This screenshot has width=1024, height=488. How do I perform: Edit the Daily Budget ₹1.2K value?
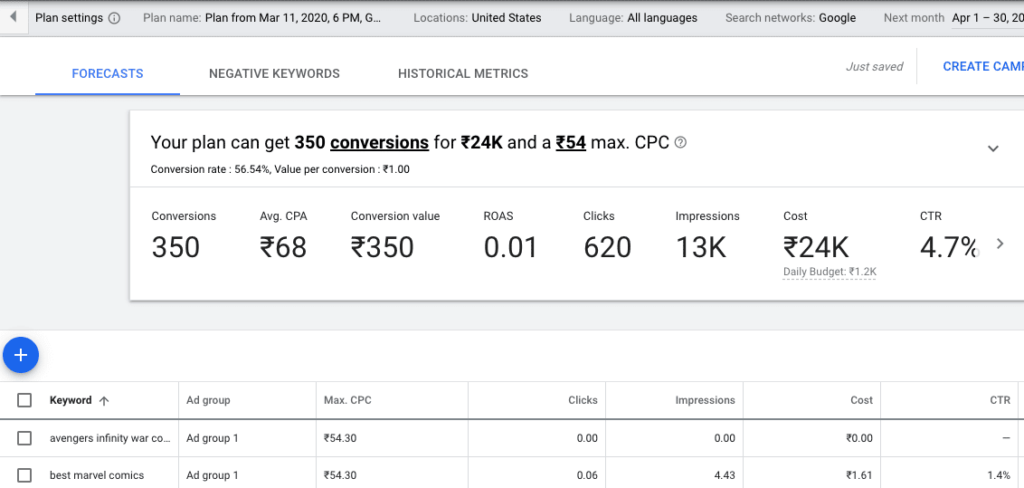point(829,272)
